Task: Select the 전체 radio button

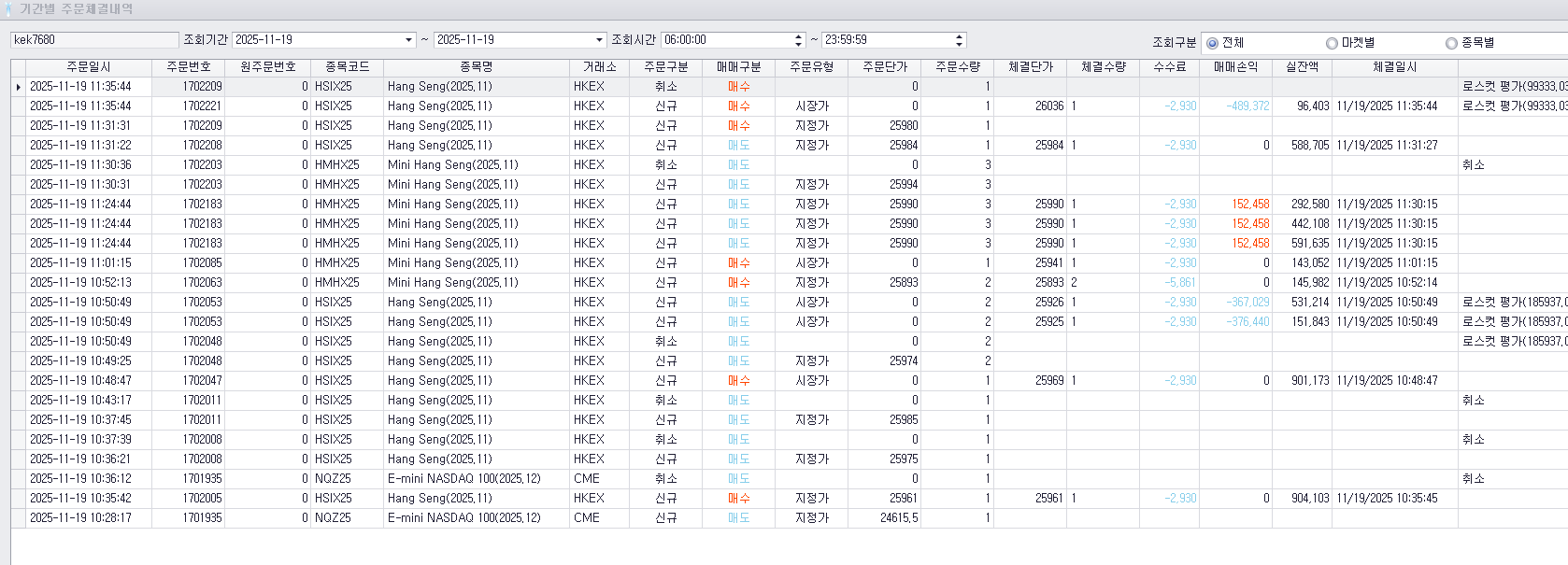Action: click(x=1212, y=43)
